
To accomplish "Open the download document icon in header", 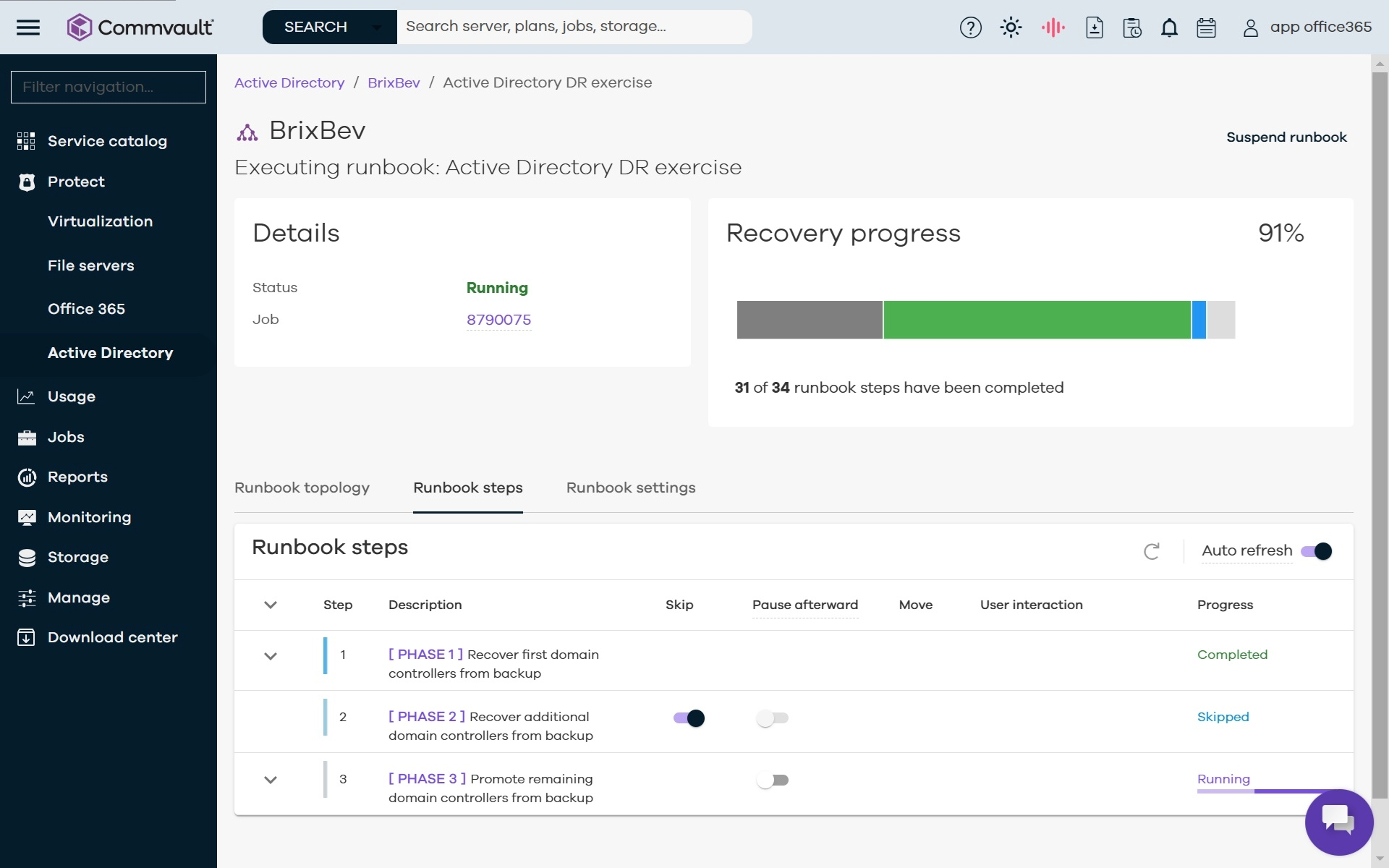I will point(1094,27).
